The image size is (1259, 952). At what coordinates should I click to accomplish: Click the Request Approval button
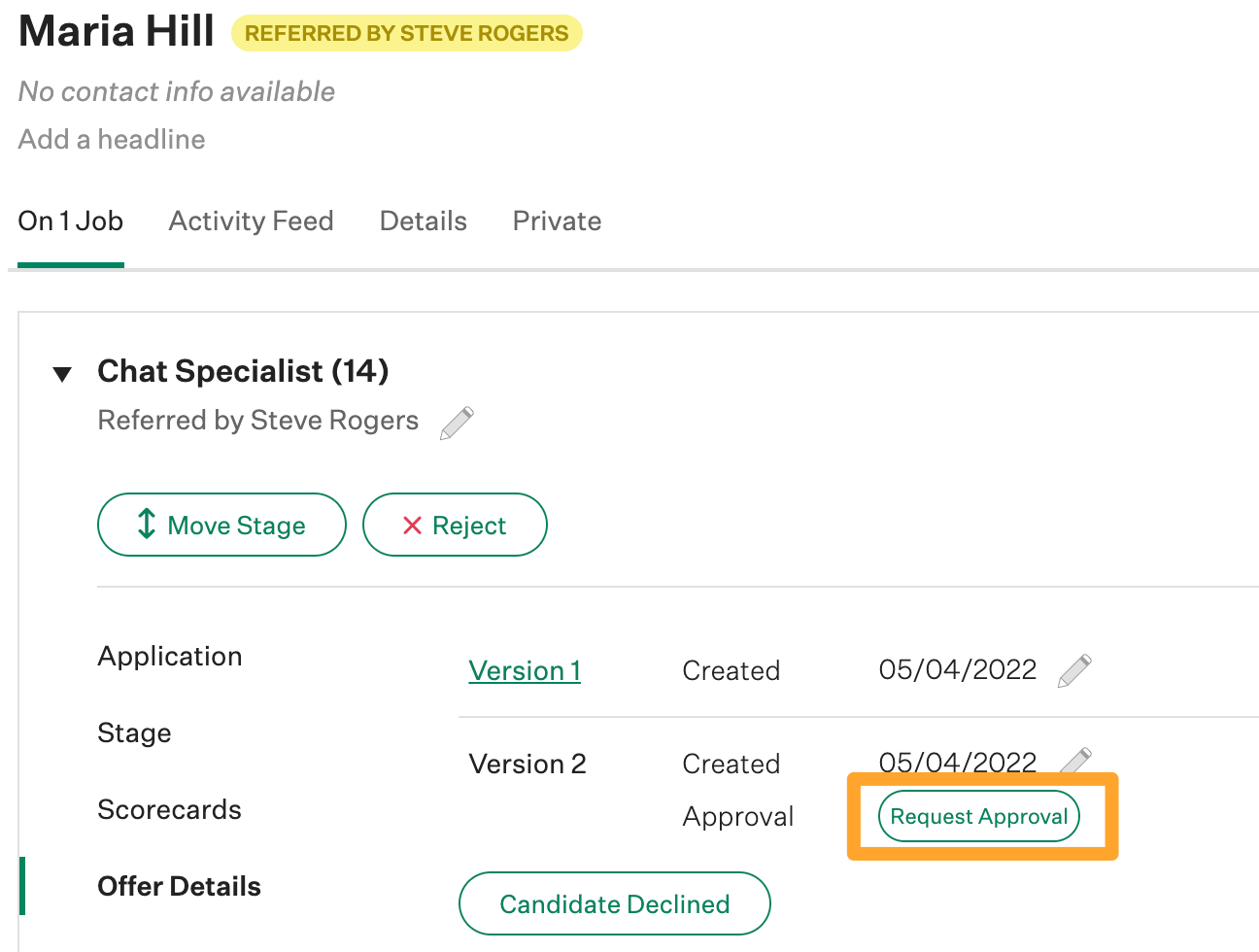pos(978,816)
